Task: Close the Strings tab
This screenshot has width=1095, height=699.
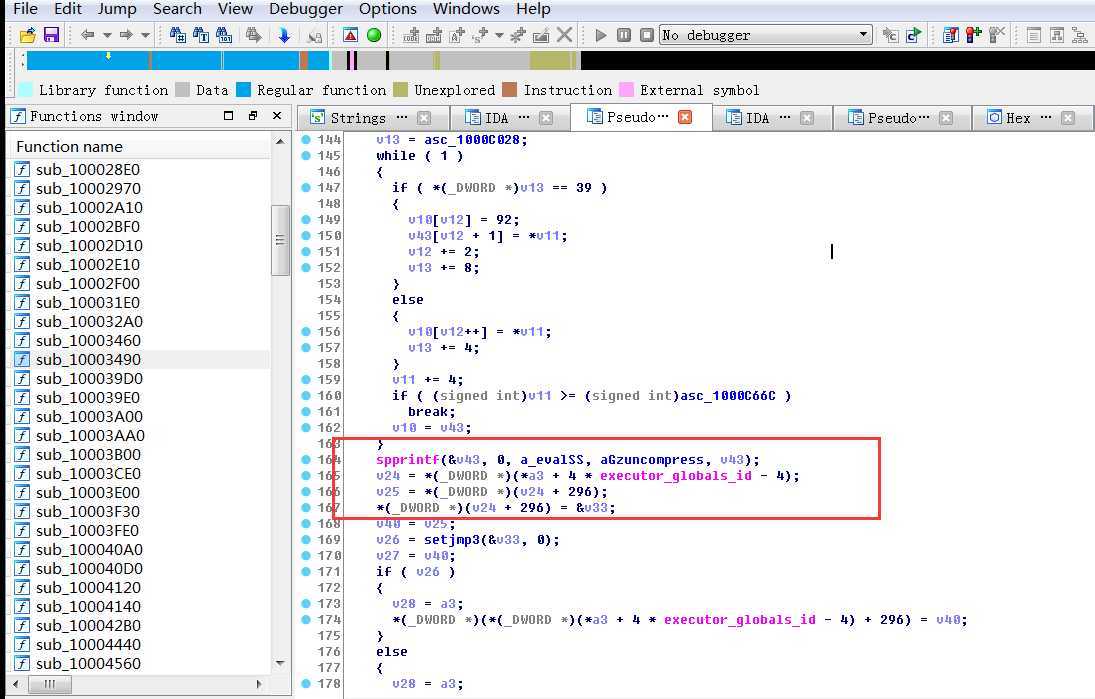Action: coord(424,117)
